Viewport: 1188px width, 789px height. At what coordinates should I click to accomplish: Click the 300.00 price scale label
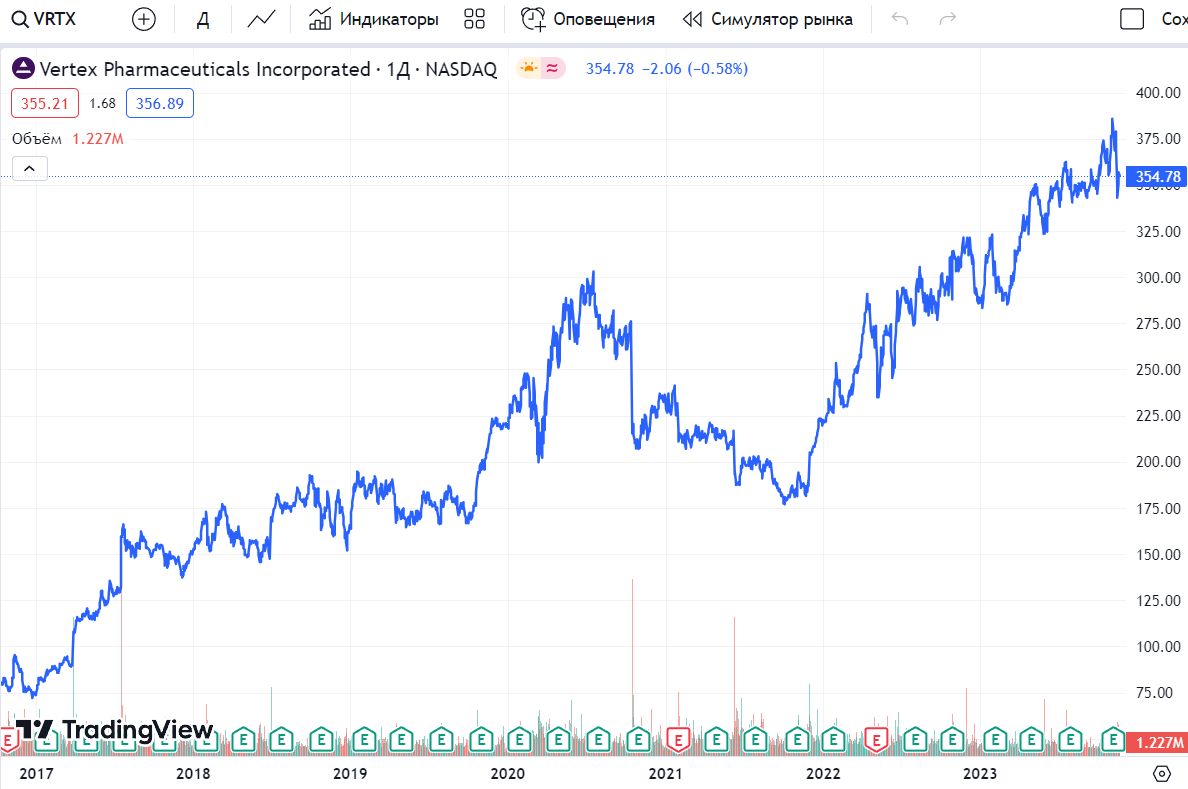click(x=1158, y=277)
